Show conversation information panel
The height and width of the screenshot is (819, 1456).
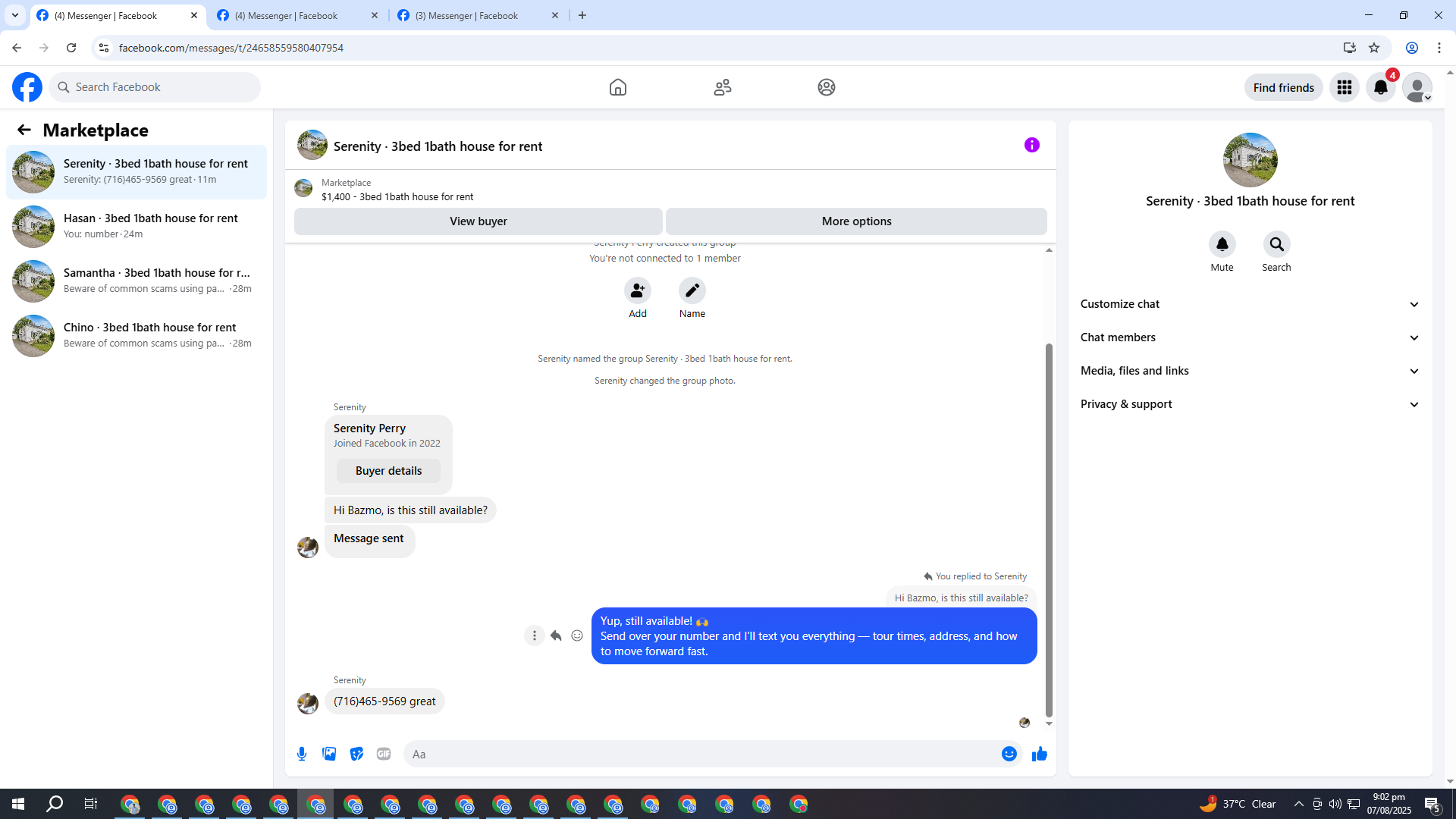[x=1032, y=145]
